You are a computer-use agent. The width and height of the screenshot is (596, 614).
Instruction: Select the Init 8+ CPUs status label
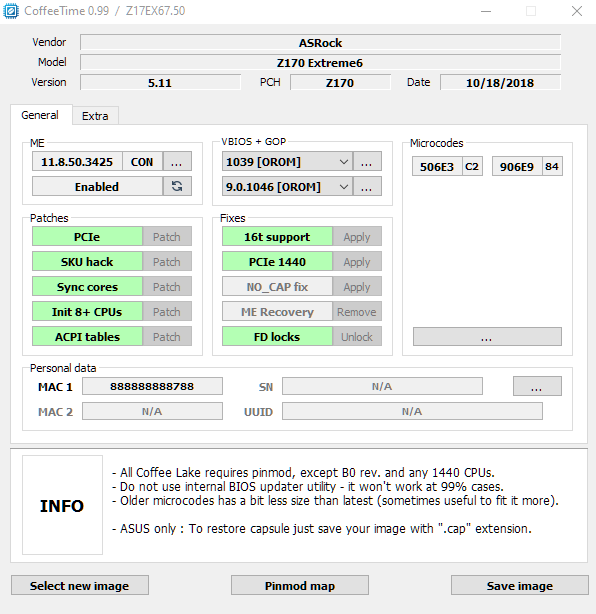87,312
